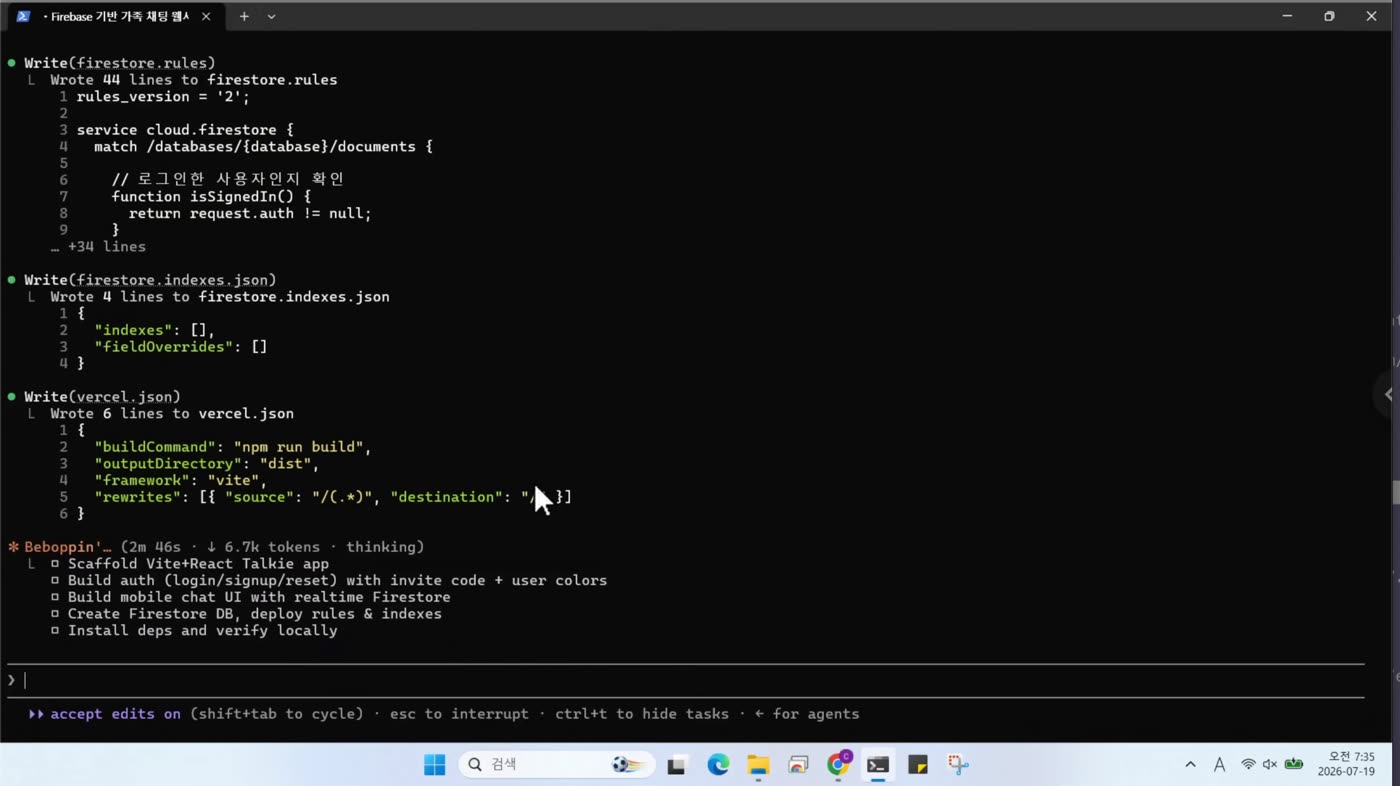Screen dimensions: 1400x786
Task: Open Snipping Tool from the taskbar
Action: (x=958, y=765)
